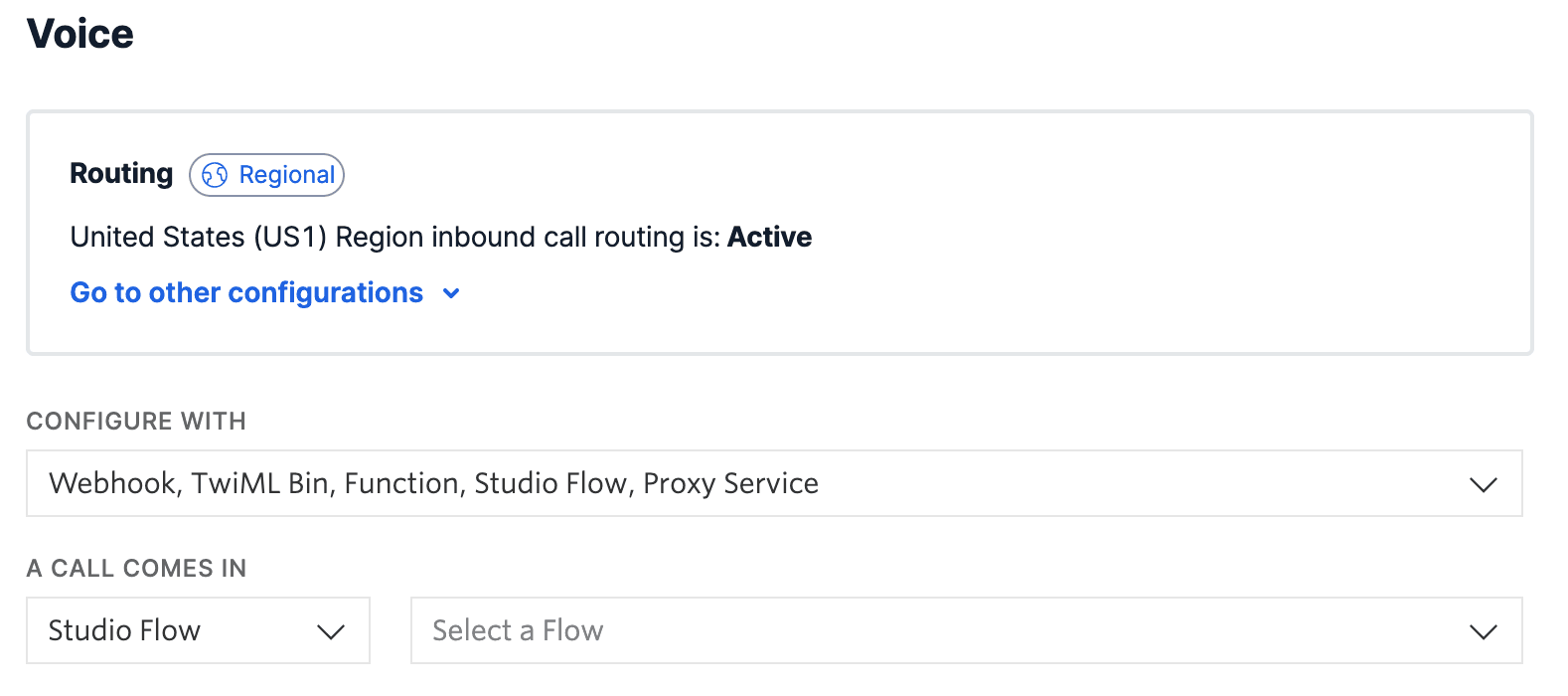Open the Studio Flow dropdown under A Call Comes In
The image size is (1568, 696).
(x=198, y=630)
